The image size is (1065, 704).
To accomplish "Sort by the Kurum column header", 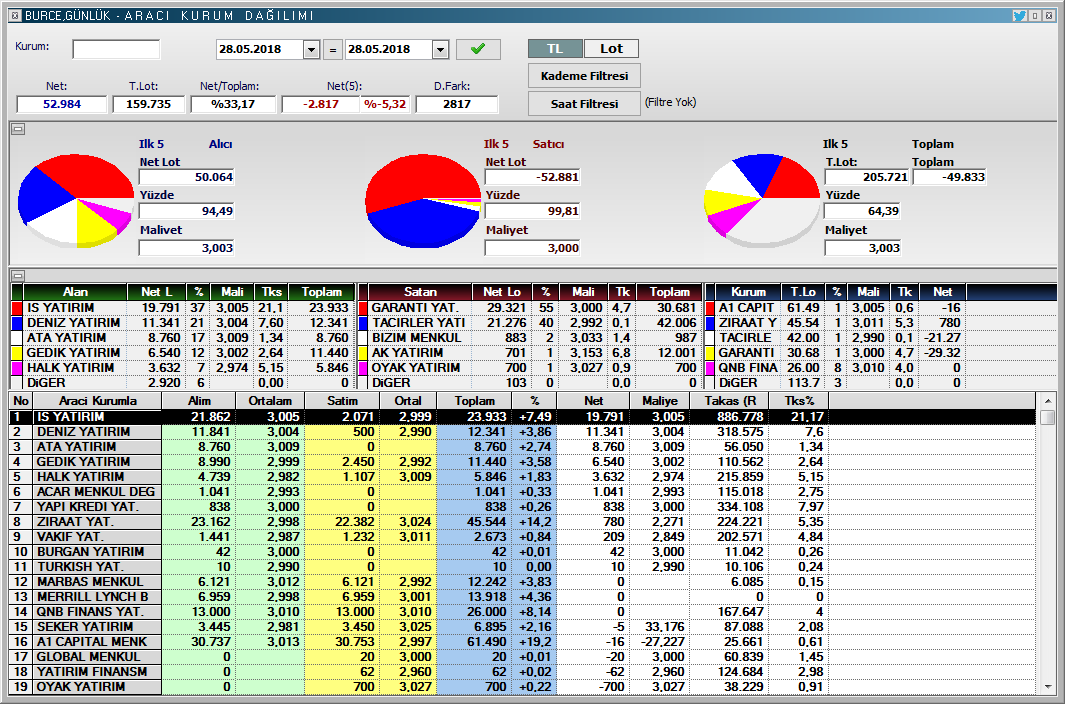I will pyautogui.click(x=748, y=292).
